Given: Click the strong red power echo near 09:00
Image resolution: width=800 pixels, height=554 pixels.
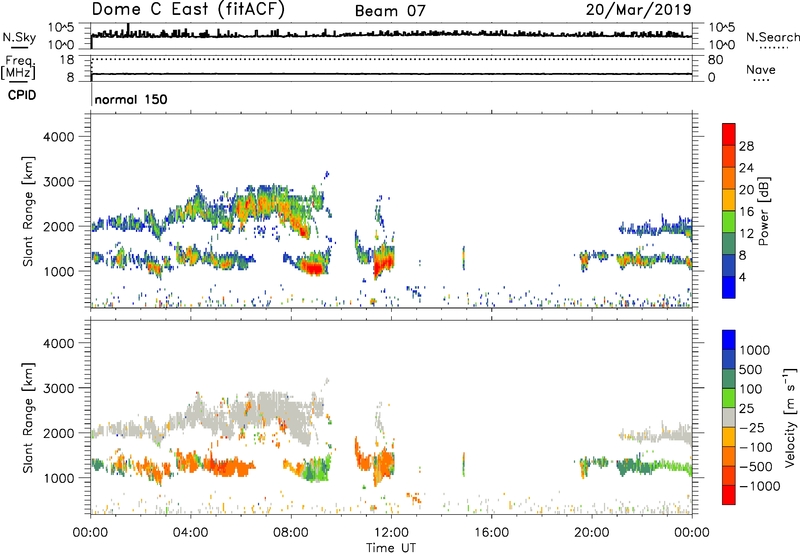Looking at the screenshot, I should pos(312,267).
